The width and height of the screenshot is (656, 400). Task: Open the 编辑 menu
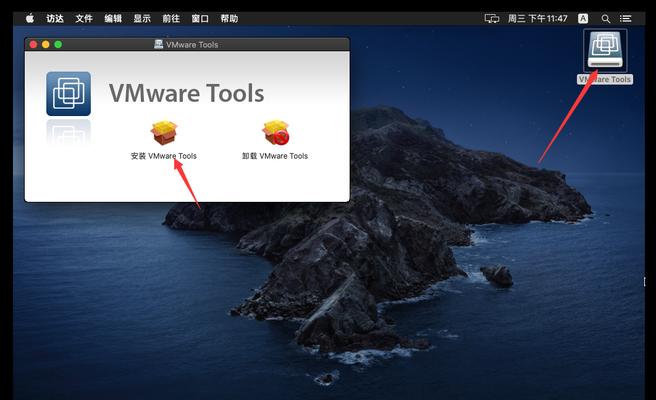[x=113, y=18]
